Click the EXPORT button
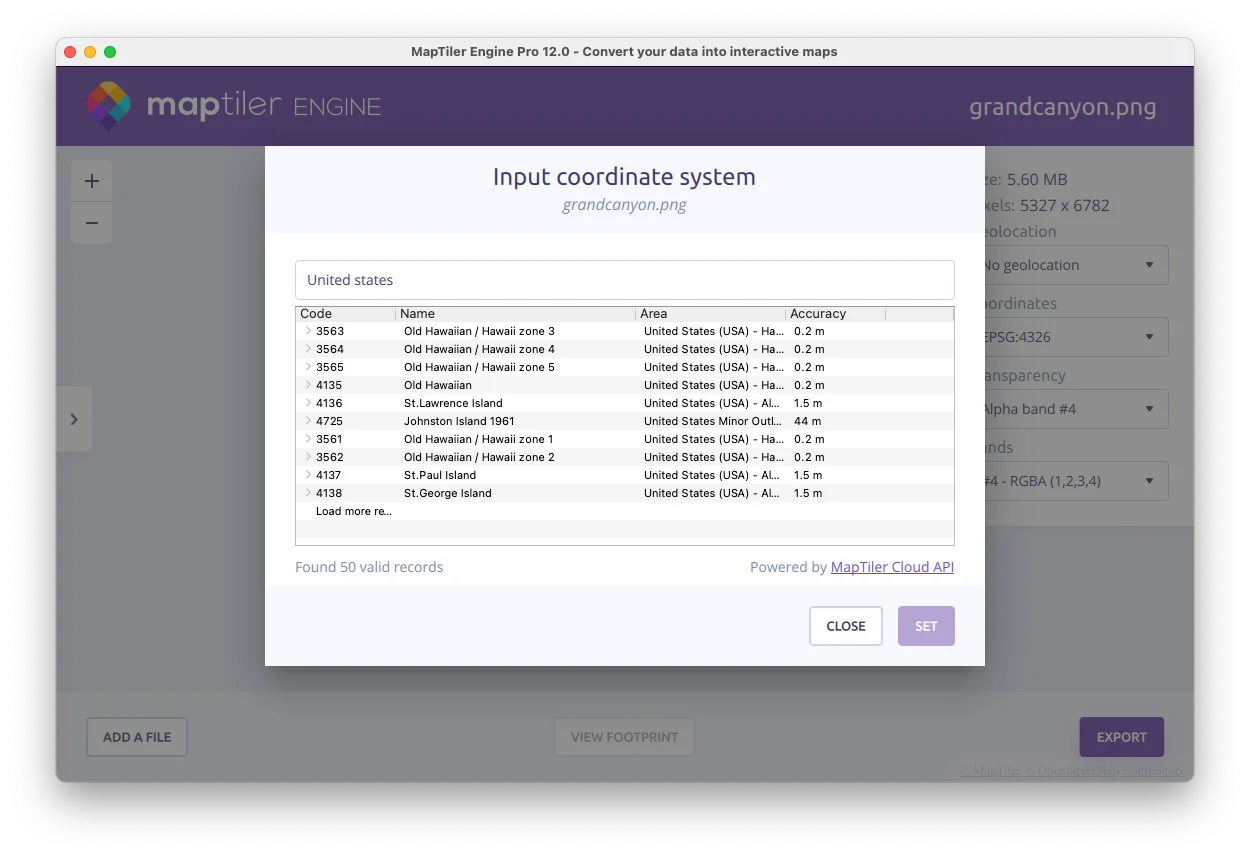Image resolution: width=1250 pixels, height=856 pixels. tap(1121, 737)
